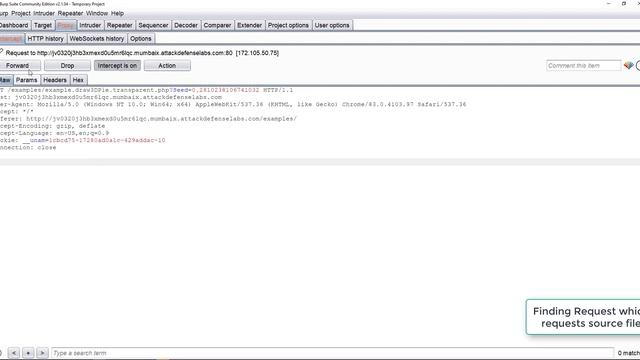The height and width of the screenshot is (360, 640).
Task: Restore the Burp Suite window
Action: tap(624, 4)
